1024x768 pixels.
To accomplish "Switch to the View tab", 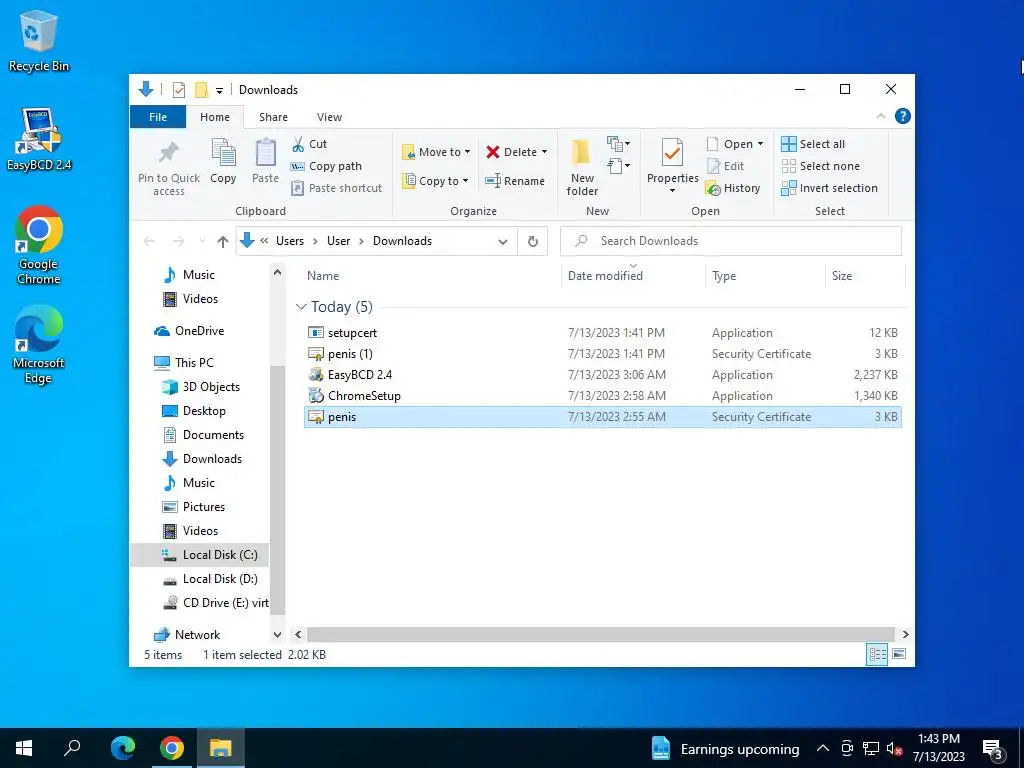I will point(329,117).
